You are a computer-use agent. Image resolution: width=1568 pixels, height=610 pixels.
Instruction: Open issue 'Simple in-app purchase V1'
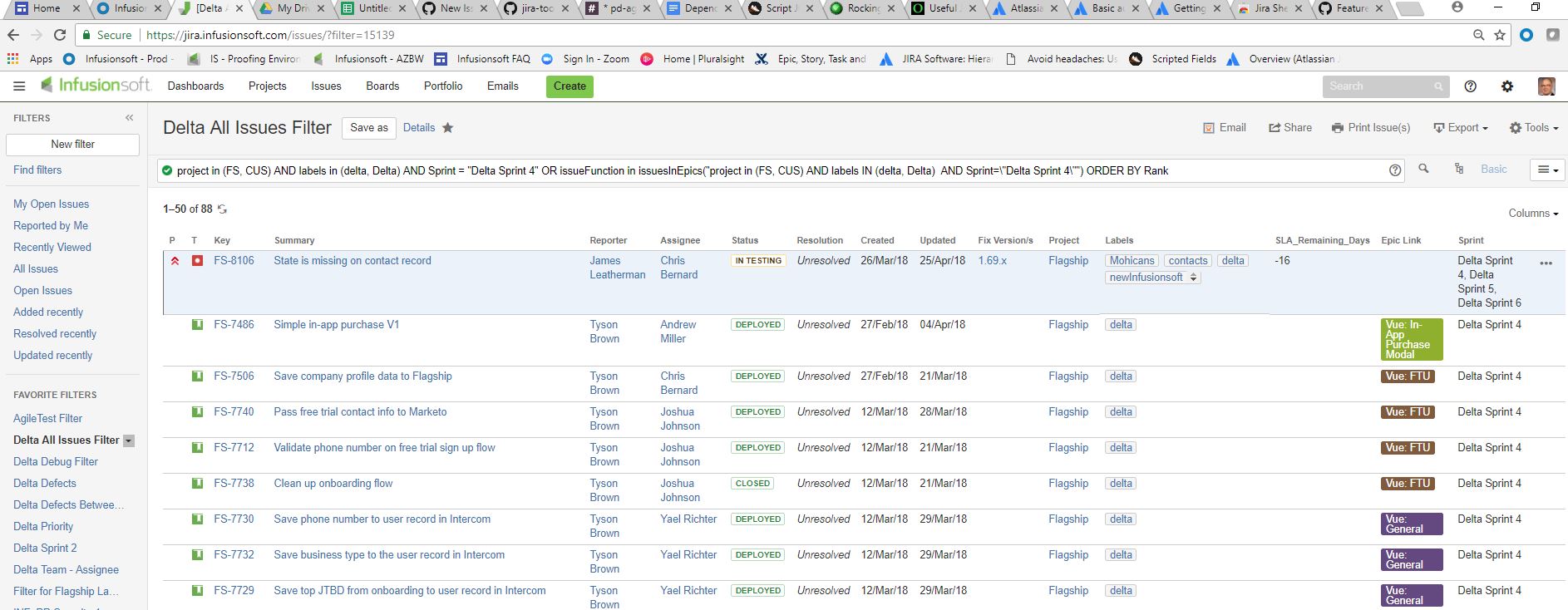(x=336, y=325)
